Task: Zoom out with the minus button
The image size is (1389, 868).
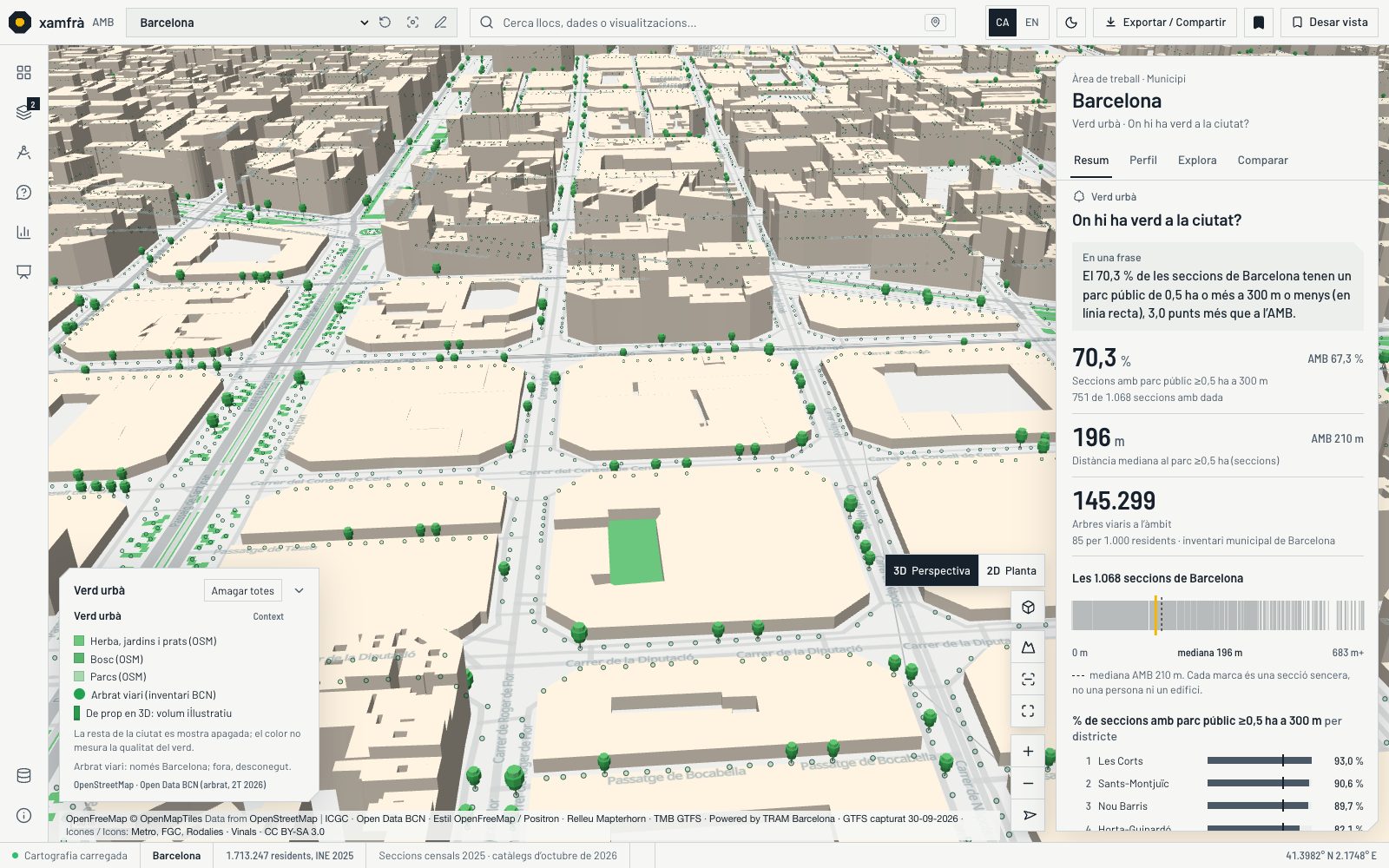Action: tap(1028, 783)
